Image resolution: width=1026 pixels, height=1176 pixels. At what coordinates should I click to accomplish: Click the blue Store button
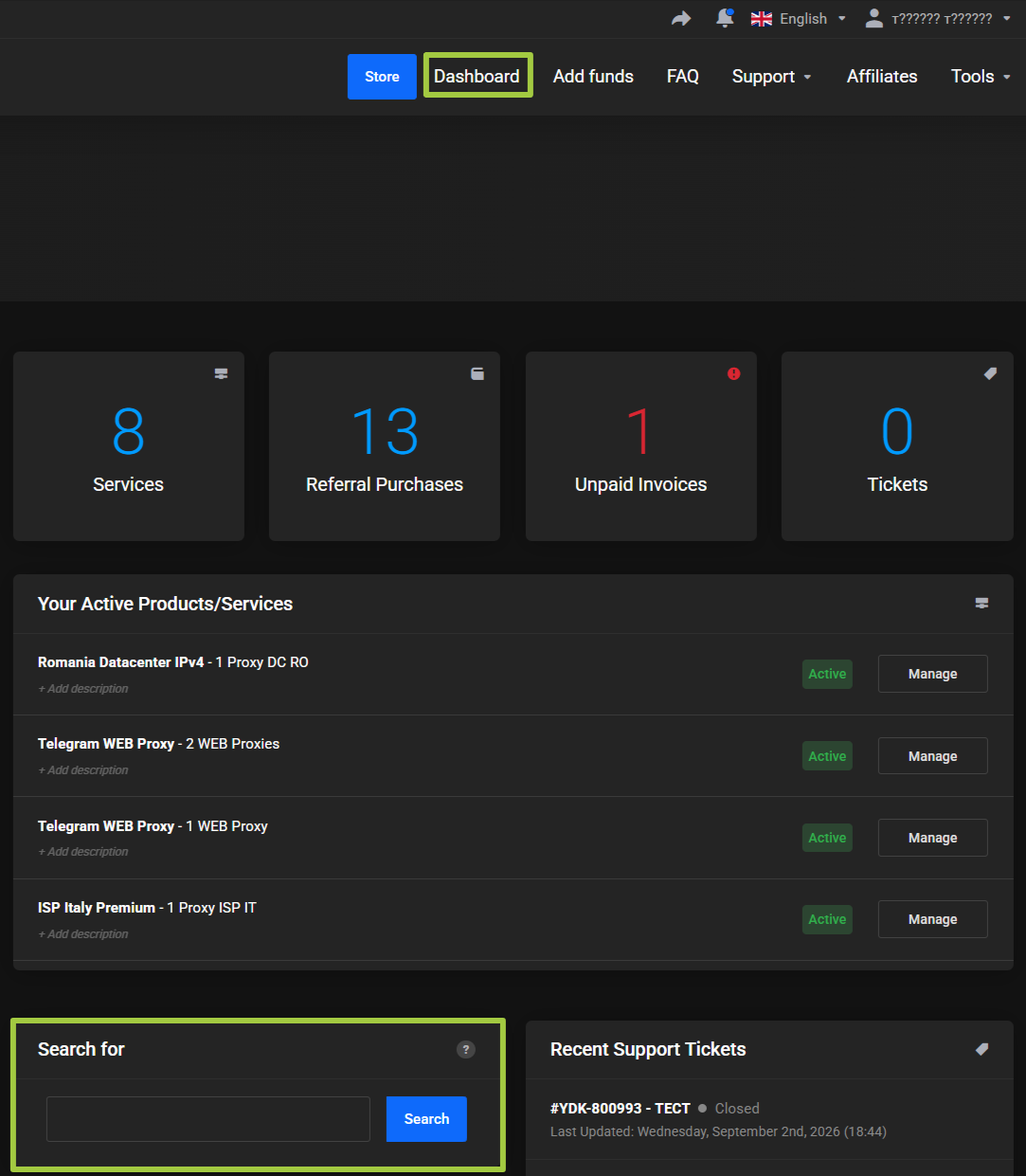[x=382, y=77]
